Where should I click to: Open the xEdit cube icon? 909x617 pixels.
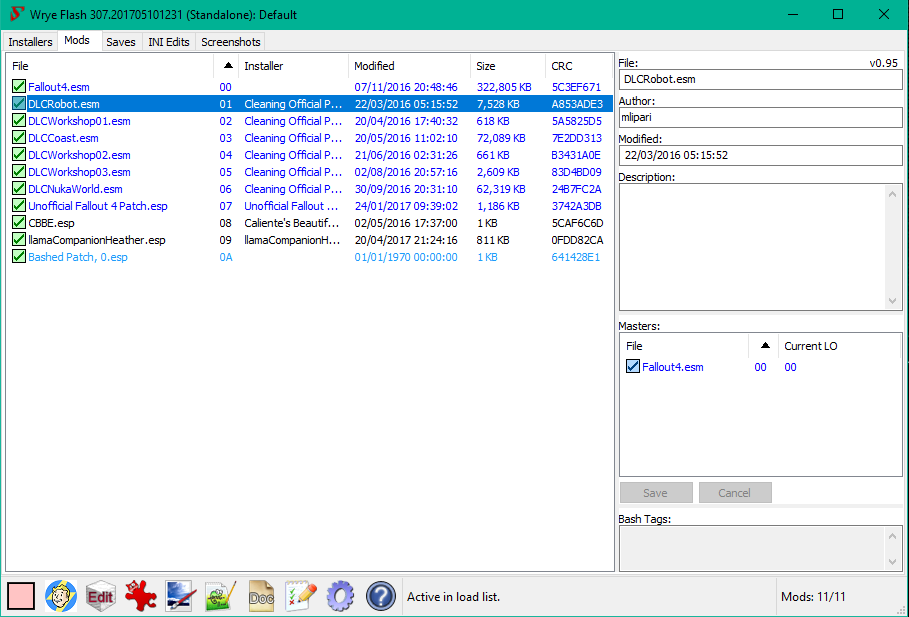(x=100, y=596)
